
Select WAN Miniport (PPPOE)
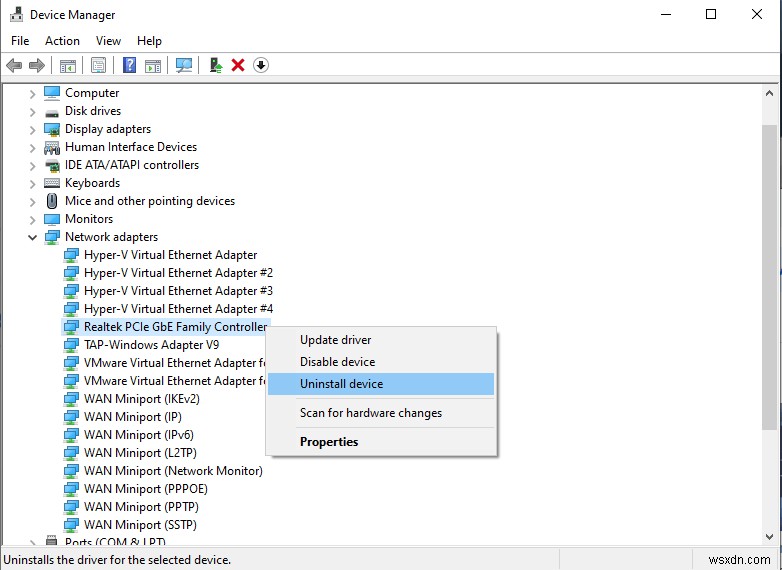click(x=146, y=489)
